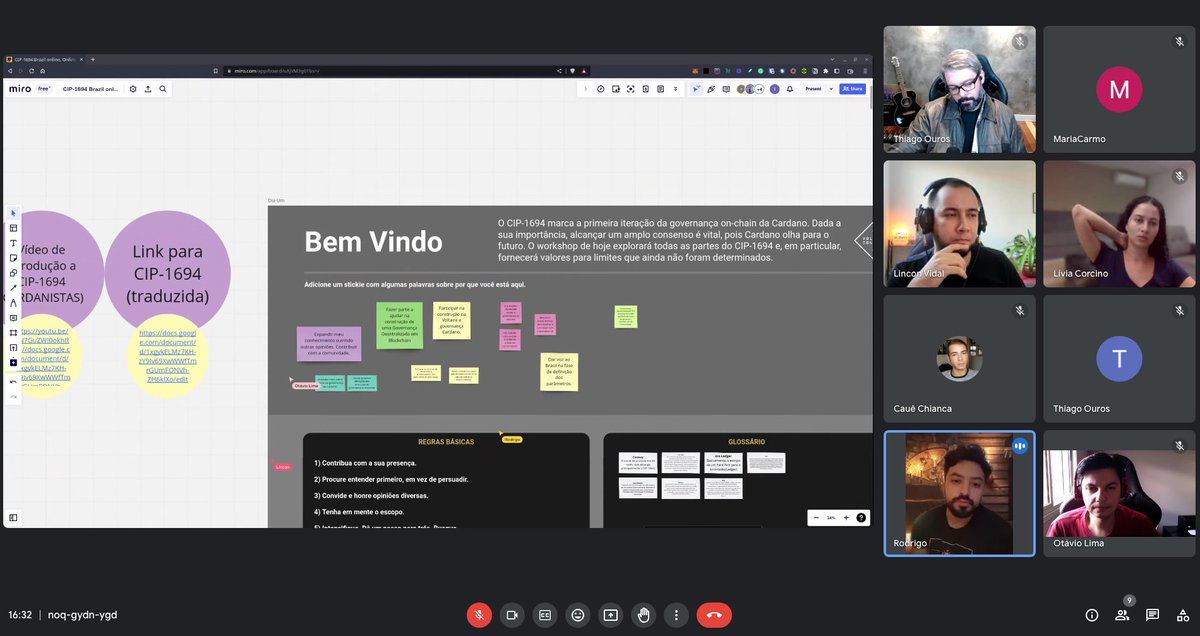Select the Miro connection line tool
The height and width of the screenshot is (636, 1200).
(x=14, y=288)
